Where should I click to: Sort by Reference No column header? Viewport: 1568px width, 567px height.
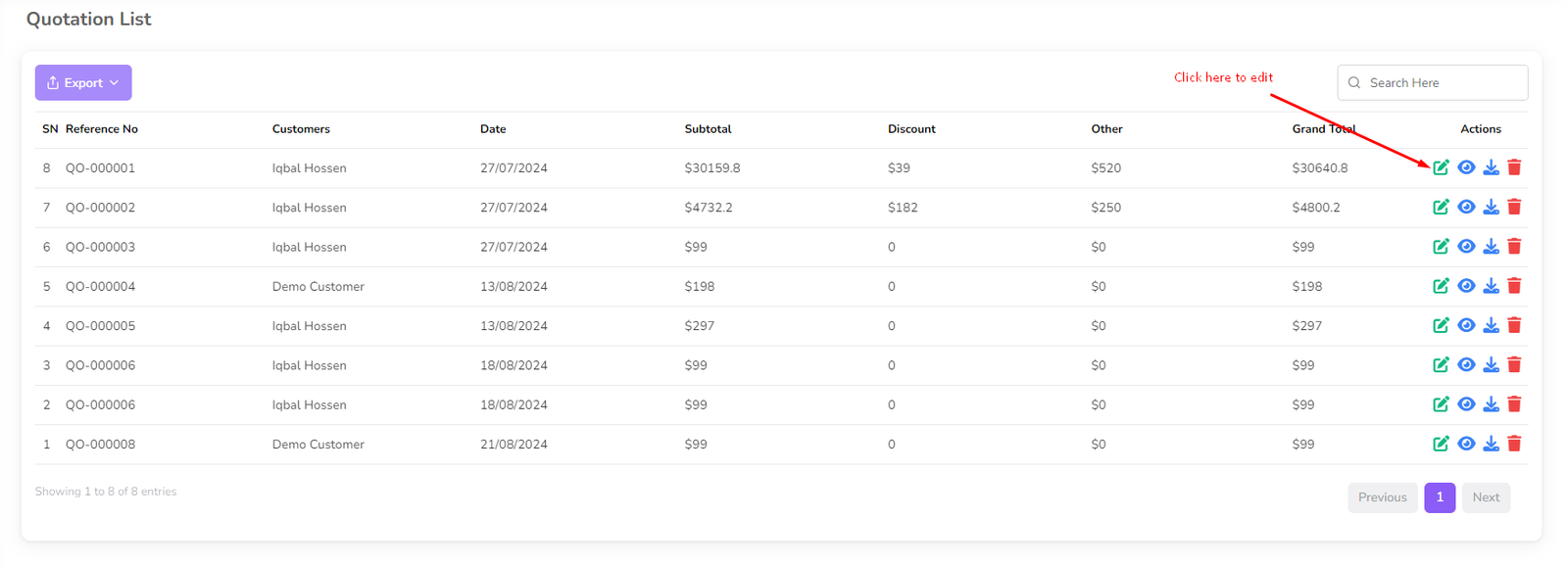pyautogui.click(x=102, y=129)
